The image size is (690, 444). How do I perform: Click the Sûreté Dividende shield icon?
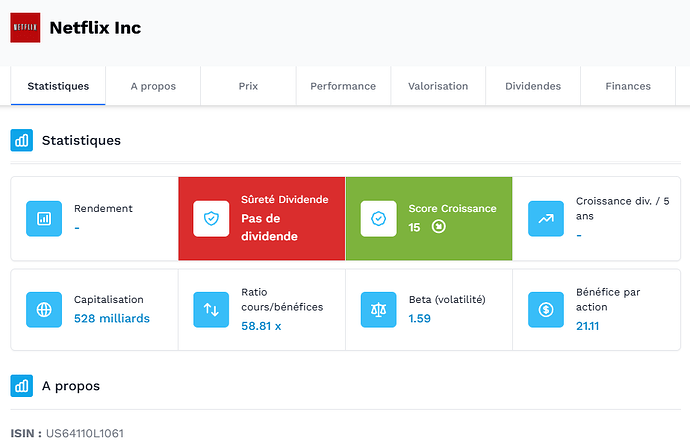click(211, 219)
